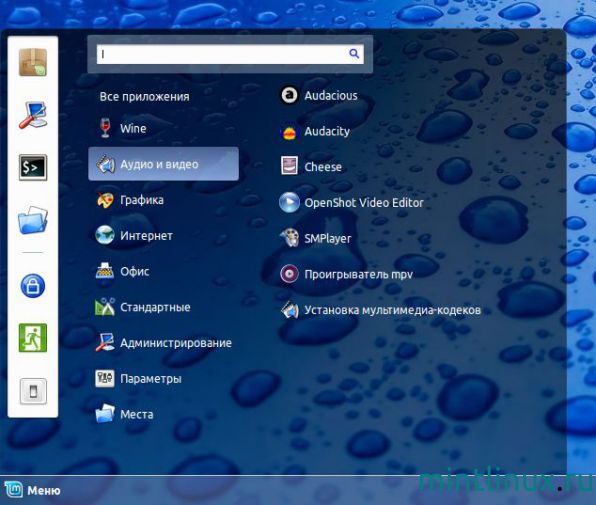Launch SMPlayer from its name
596x505 pixels.
tap(327, 239)
